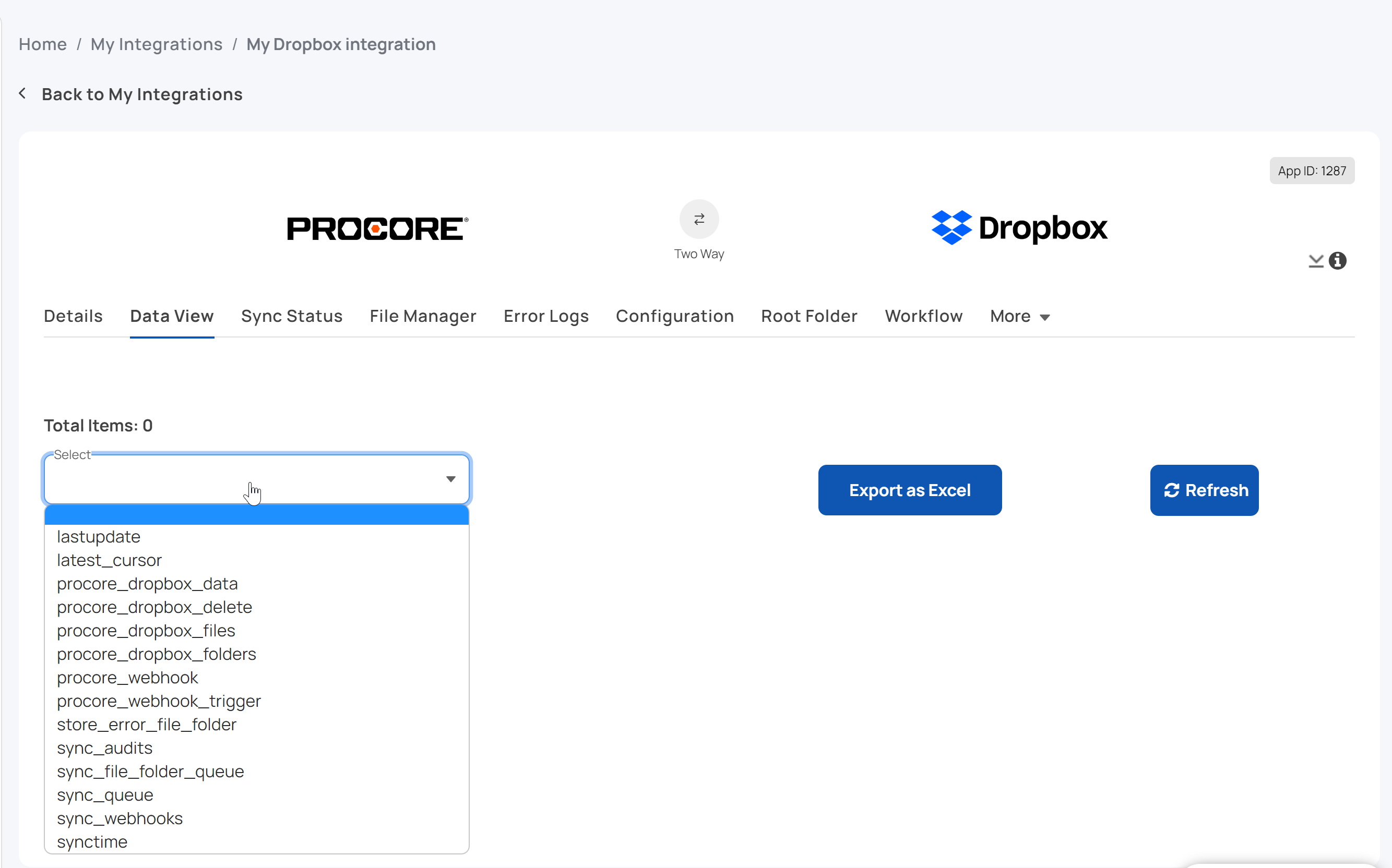Viewport: 1392px width, 868px height.
Task: Click the back arrow chevron icon
Action: pos(22,93)
